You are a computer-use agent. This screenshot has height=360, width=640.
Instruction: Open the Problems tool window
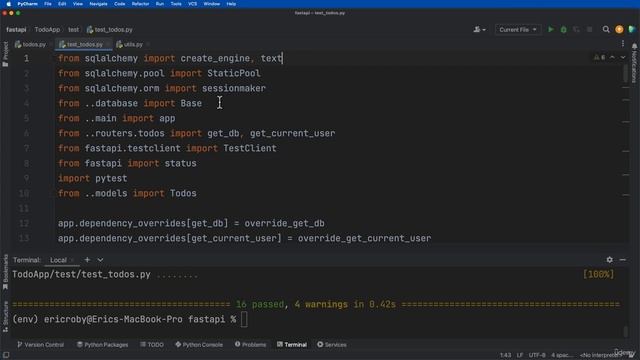[250, 344]
